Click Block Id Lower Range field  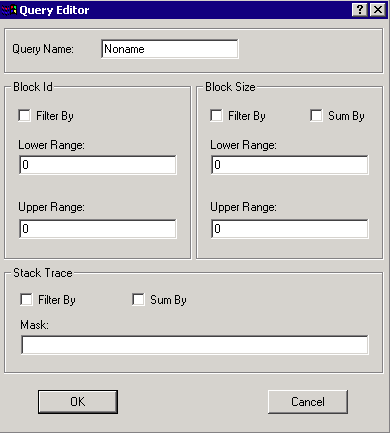[x=98, y=165]
